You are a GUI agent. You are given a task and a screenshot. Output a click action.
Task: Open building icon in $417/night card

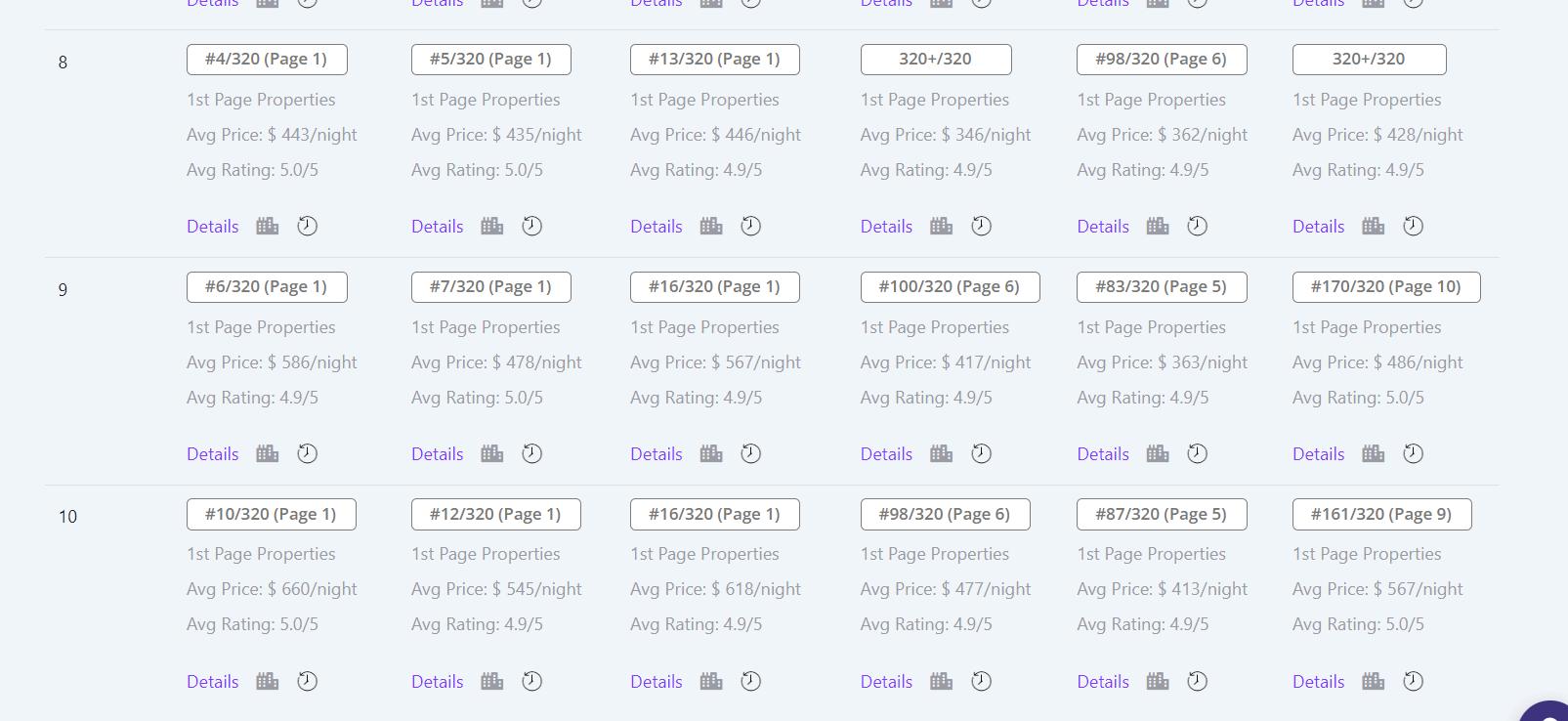pos(942,453)
